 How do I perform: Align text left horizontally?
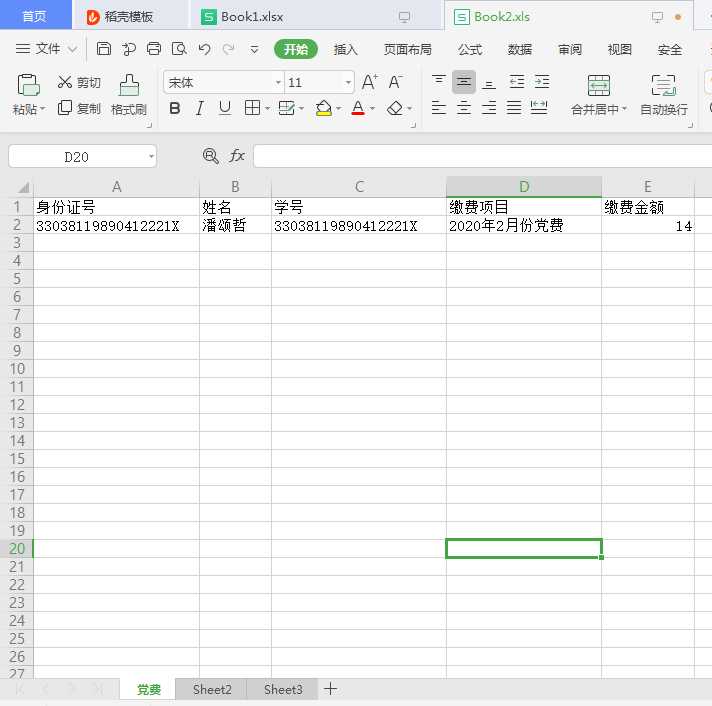(x=439, y=108)
